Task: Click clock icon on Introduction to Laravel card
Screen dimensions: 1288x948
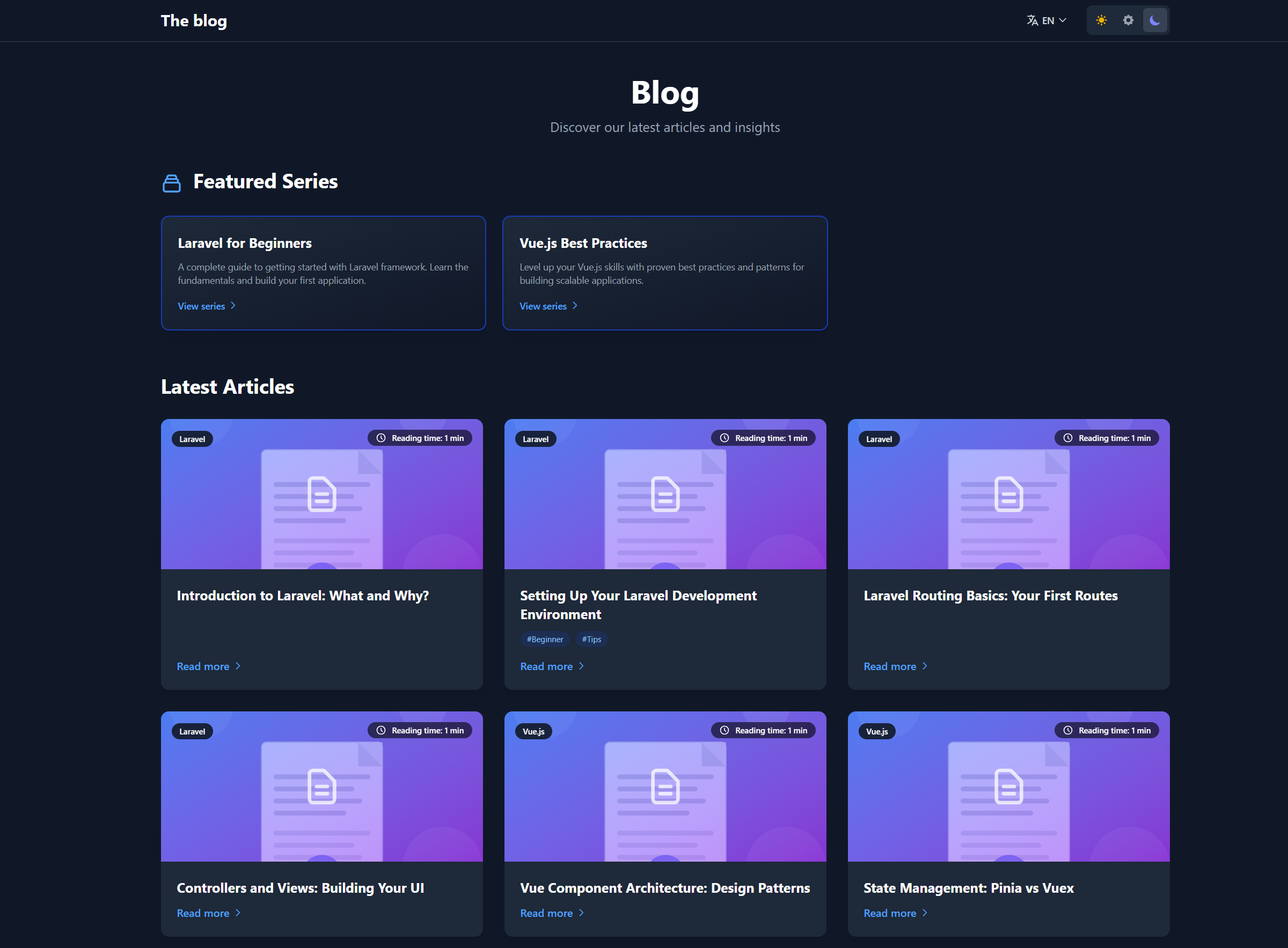Action: 381,438
